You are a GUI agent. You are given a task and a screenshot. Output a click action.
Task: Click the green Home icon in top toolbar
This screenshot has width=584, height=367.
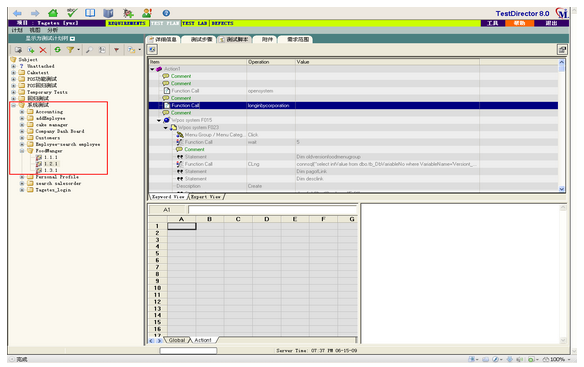(53, 13)
